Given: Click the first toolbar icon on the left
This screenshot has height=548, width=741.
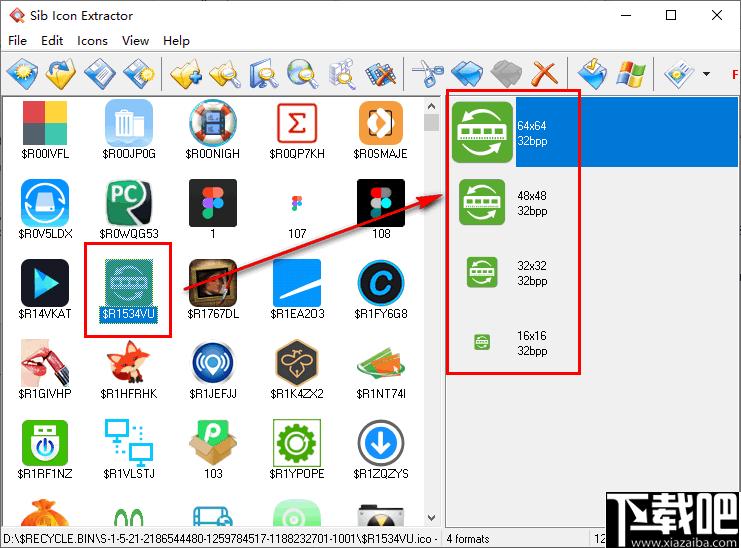Looking at the screenshot, I should (22, 73).
